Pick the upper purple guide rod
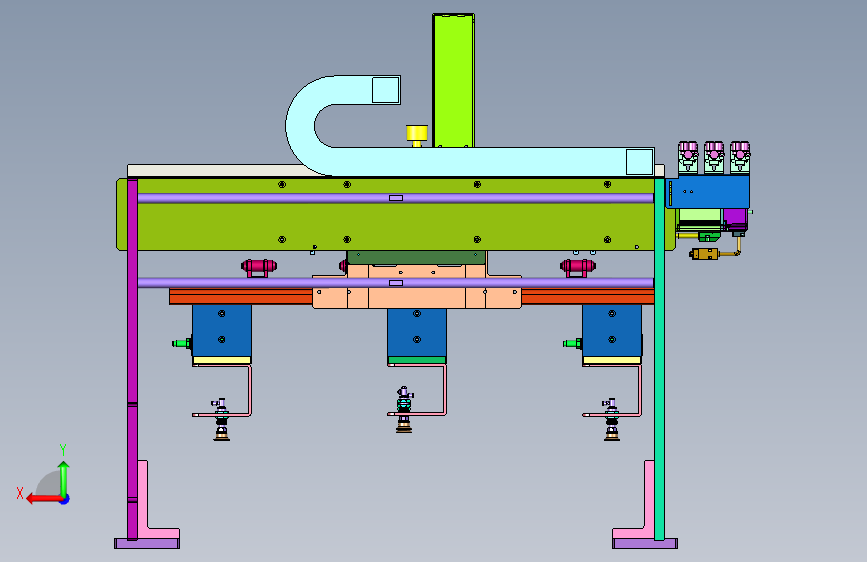This screenshot has height=562, width=867. pos(395,198)
